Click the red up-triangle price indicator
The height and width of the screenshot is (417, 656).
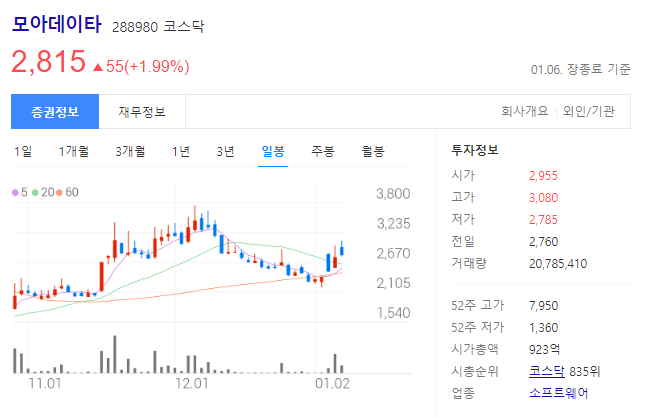pyautogui.click(x=98, y=67)
